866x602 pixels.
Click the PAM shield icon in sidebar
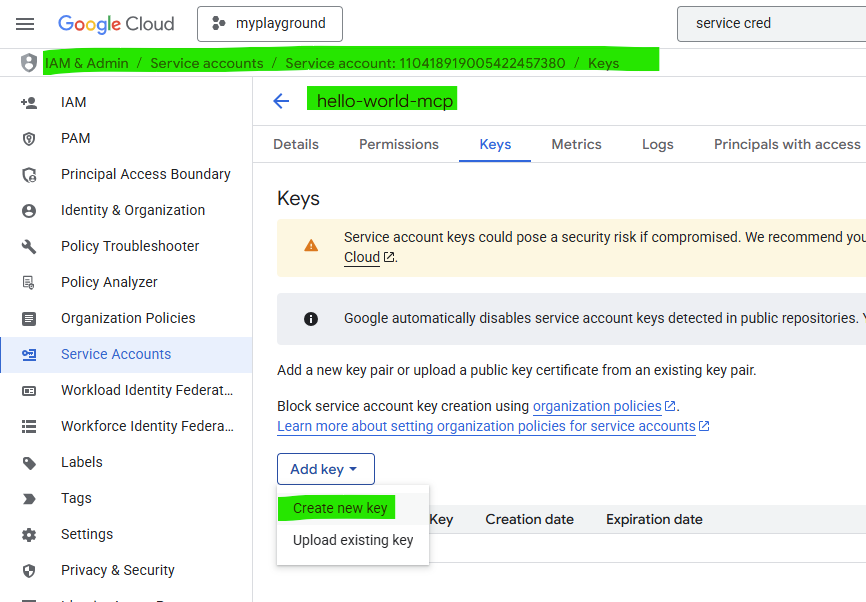(29, 138)
